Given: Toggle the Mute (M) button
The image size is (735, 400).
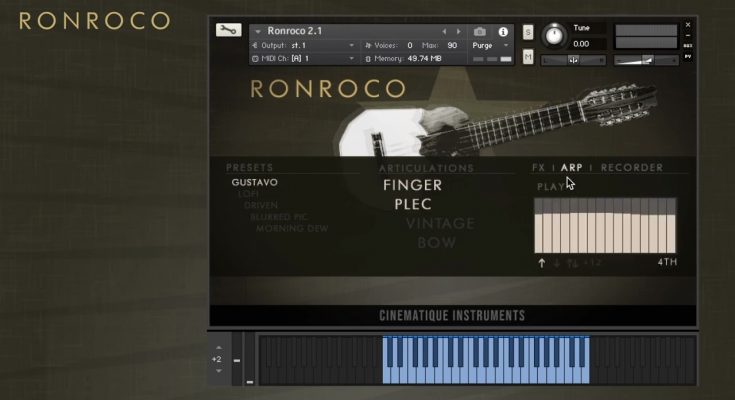Looking at the screenshot, I should point(528,57).
